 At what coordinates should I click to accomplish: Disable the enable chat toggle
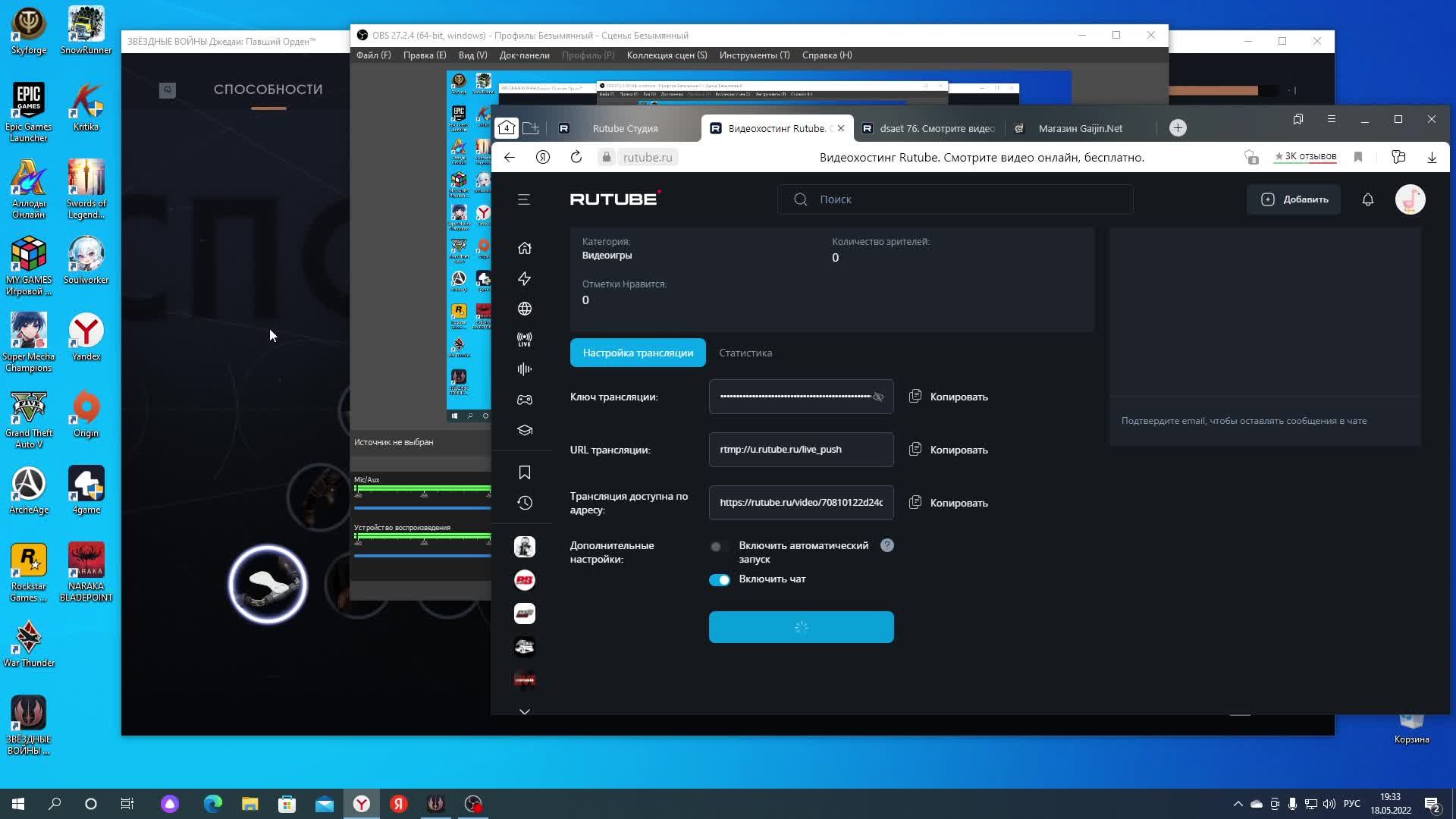click(719, 579)
